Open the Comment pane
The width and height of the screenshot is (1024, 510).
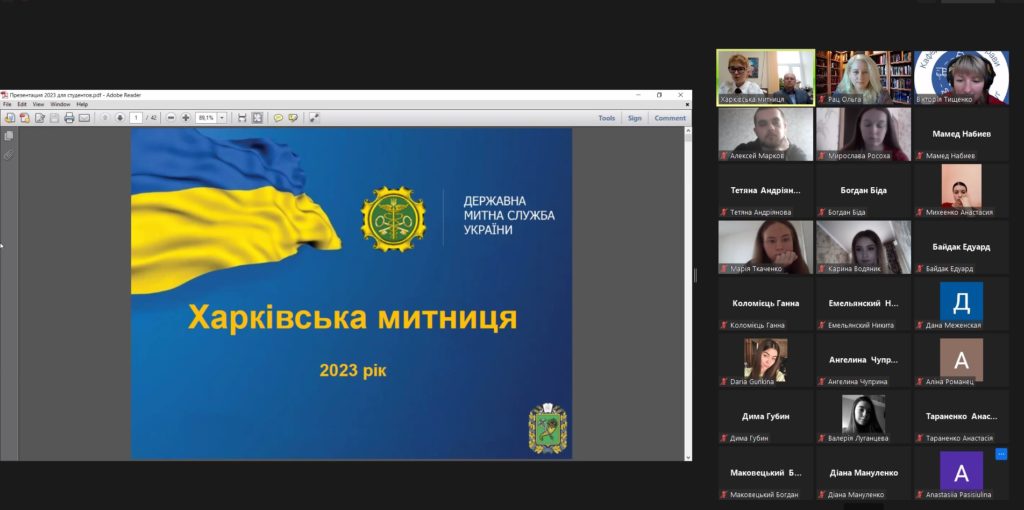coord(670,118)
